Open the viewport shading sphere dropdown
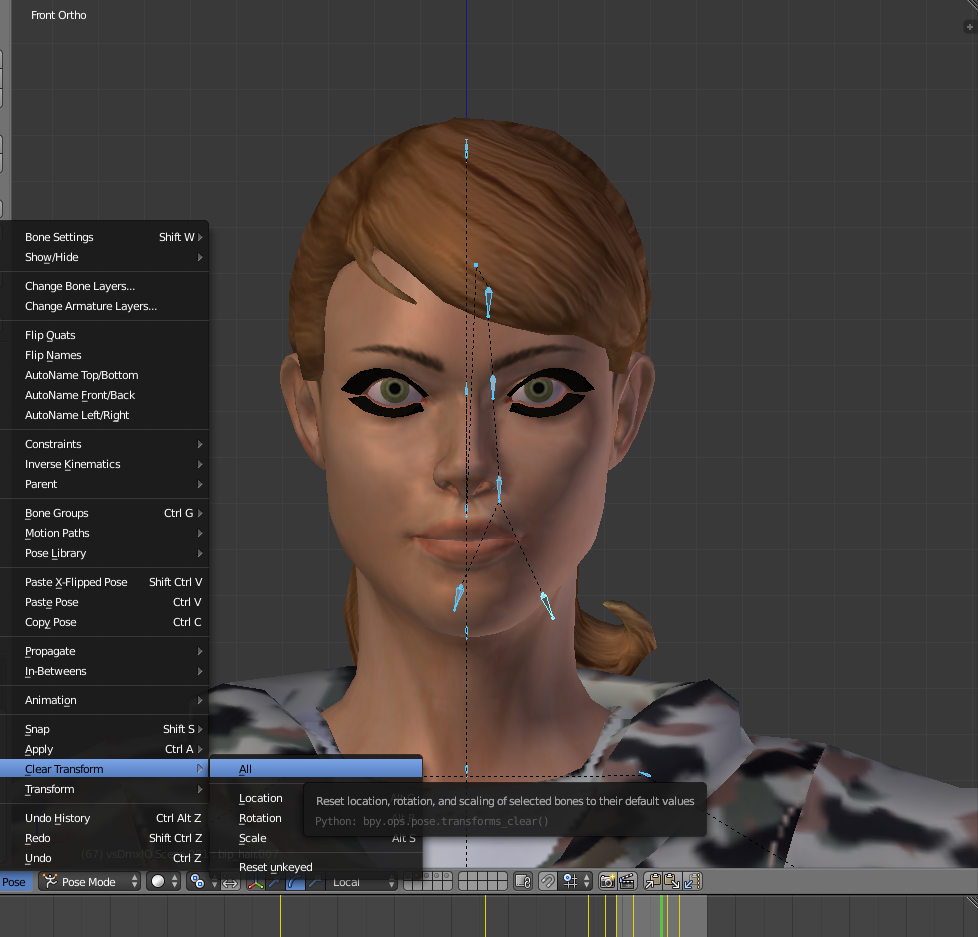The height and width of the screenshot is (937, 978). click(x=165, y=881)
